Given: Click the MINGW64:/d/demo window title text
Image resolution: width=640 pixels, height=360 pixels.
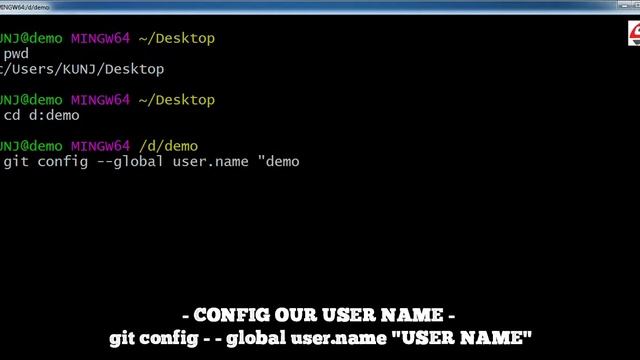Looking at the screenshot, I should click(x=24, y=7).
